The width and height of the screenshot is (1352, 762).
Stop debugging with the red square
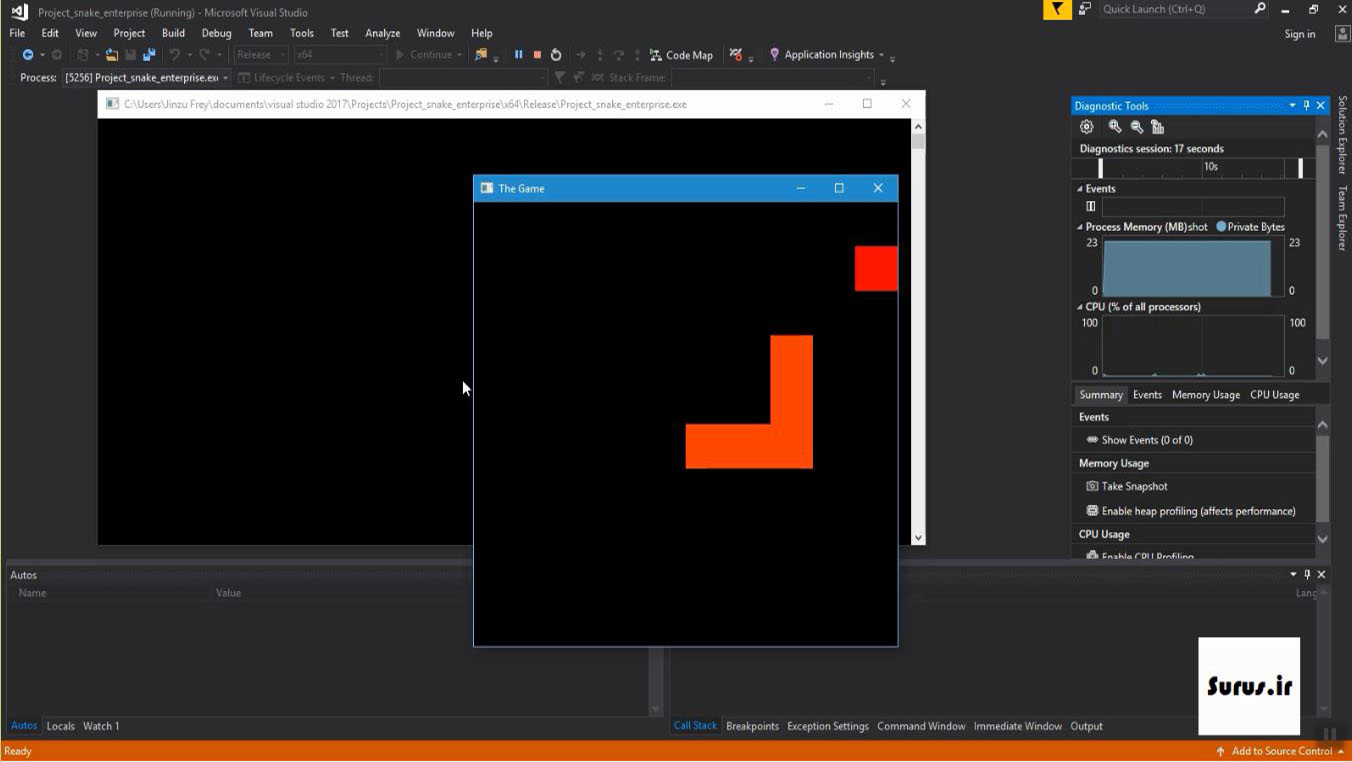click(537, 55)
